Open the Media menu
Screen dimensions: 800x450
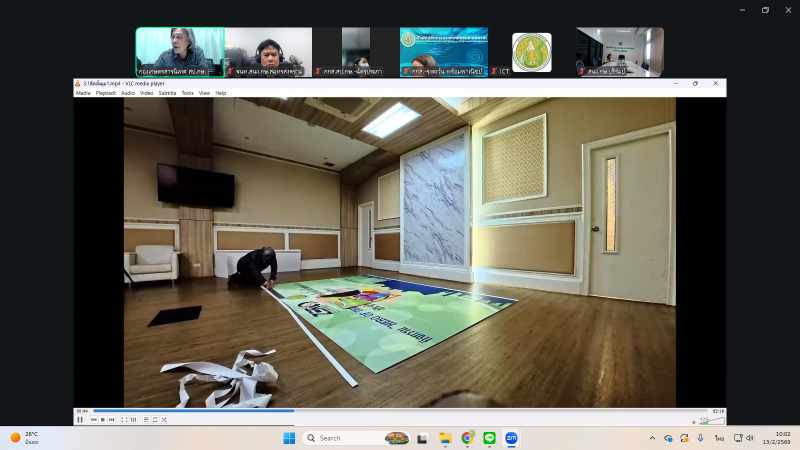coord(82,93)
